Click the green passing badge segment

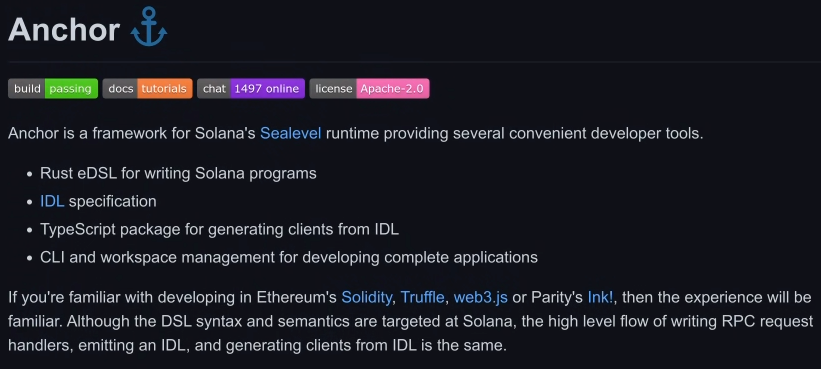coord(71,88)
